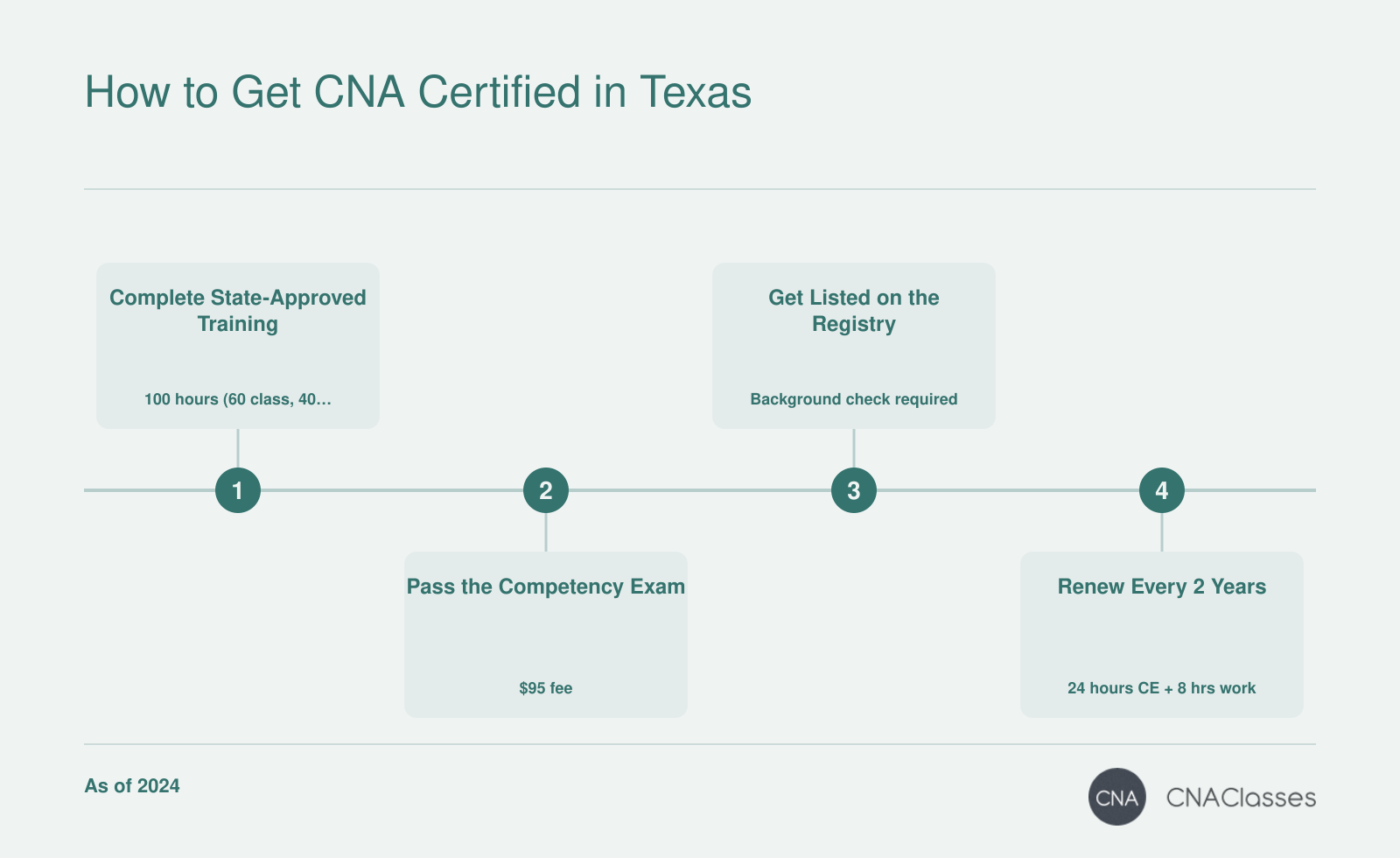The width and height of the screenshot is (1400, 858).
Task: Click the '100 hours (60 class, 40…' text
Action: (238, 399)
